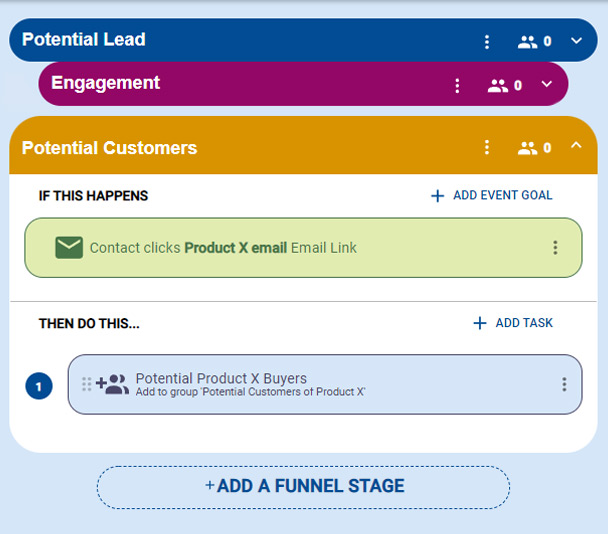
Task: Click Potential Lead stage title
Action: coord(84,40)
